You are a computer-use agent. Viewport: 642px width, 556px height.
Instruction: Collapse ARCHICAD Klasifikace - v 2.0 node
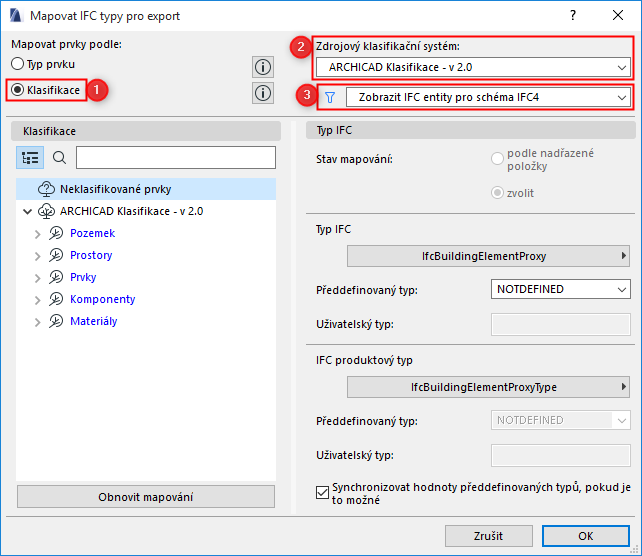click(x=27, y=211)
